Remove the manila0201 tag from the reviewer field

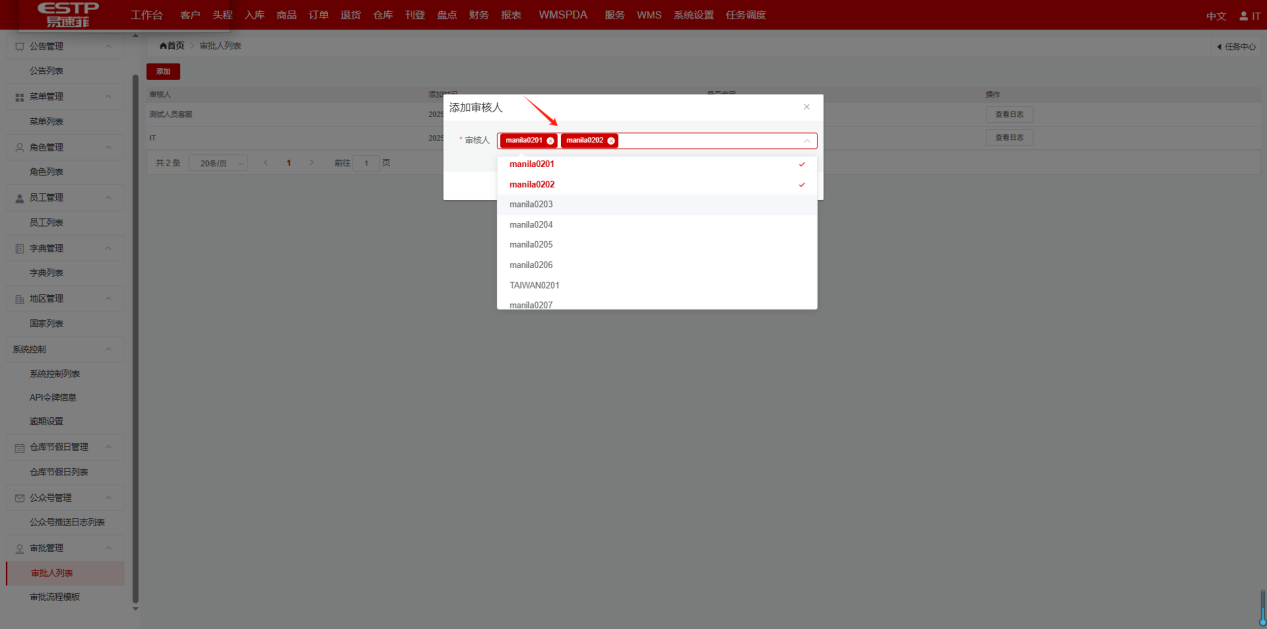550,141
